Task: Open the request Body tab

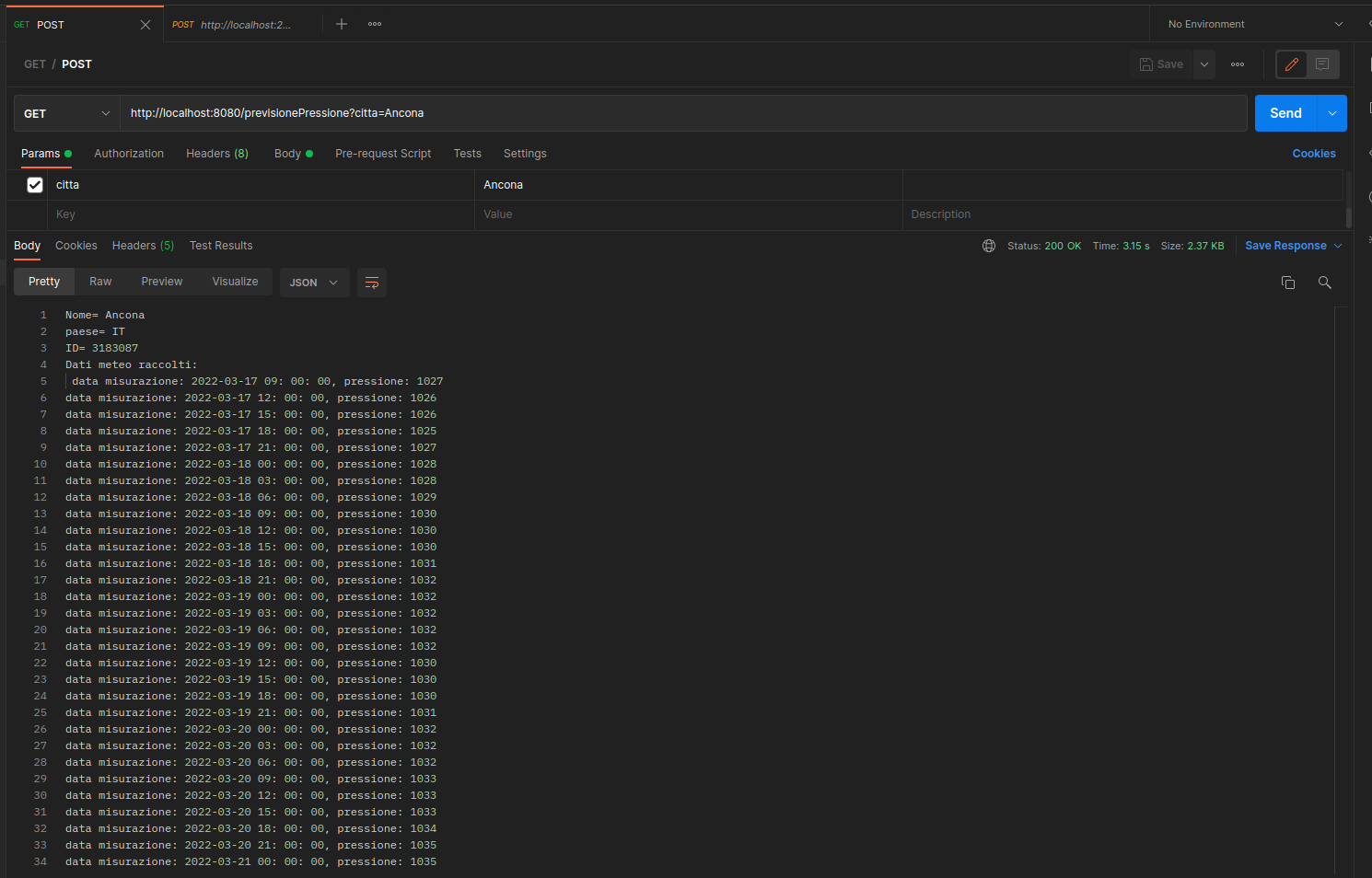Action: [294, 154]
